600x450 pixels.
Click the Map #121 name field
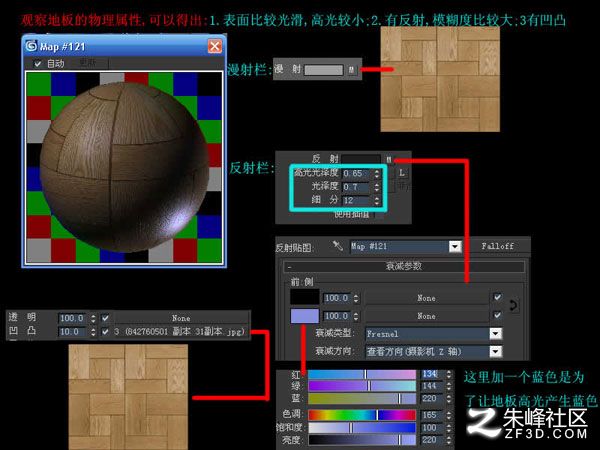click(x=399, y=246)
